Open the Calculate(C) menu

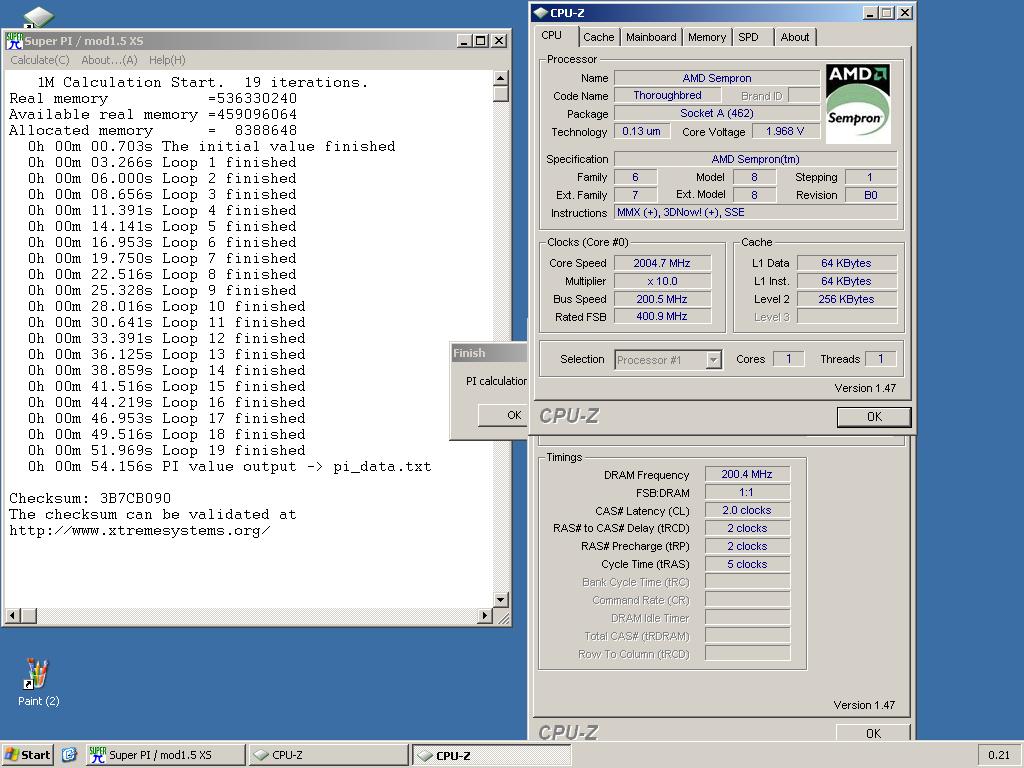point(40,60)
